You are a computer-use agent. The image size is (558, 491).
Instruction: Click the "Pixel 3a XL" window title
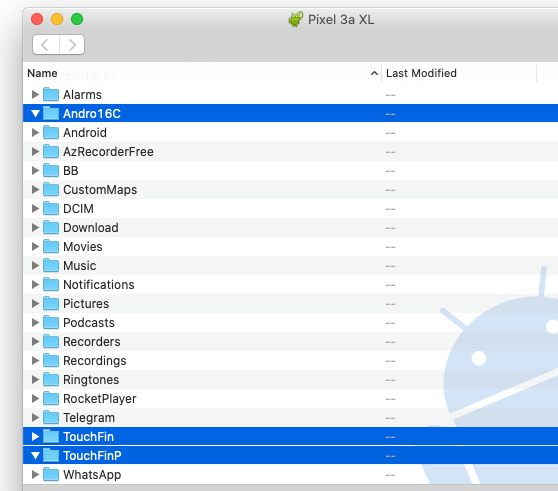click(x=341, y=20)
